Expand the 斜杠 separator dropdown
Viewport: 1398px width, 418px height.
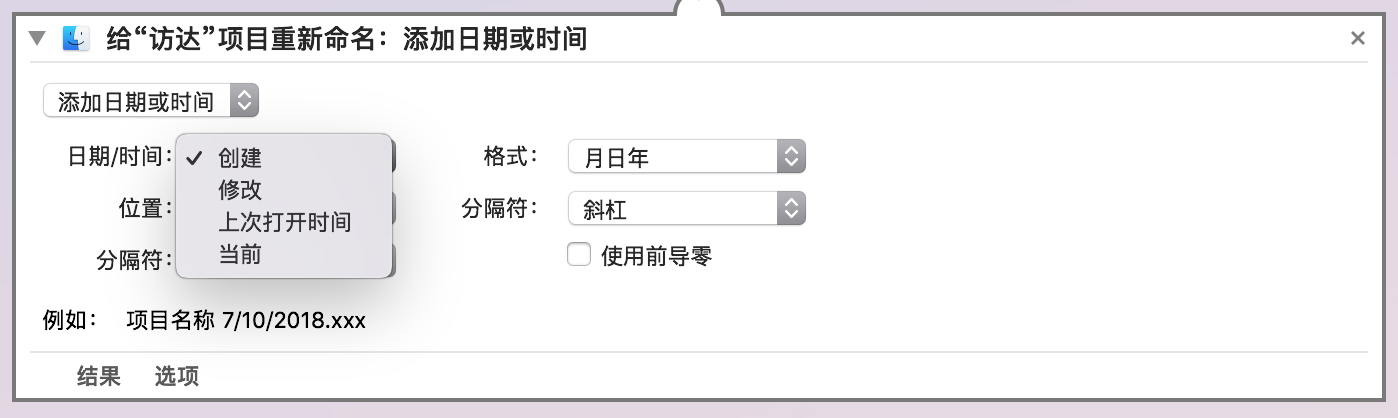(686, 208)
